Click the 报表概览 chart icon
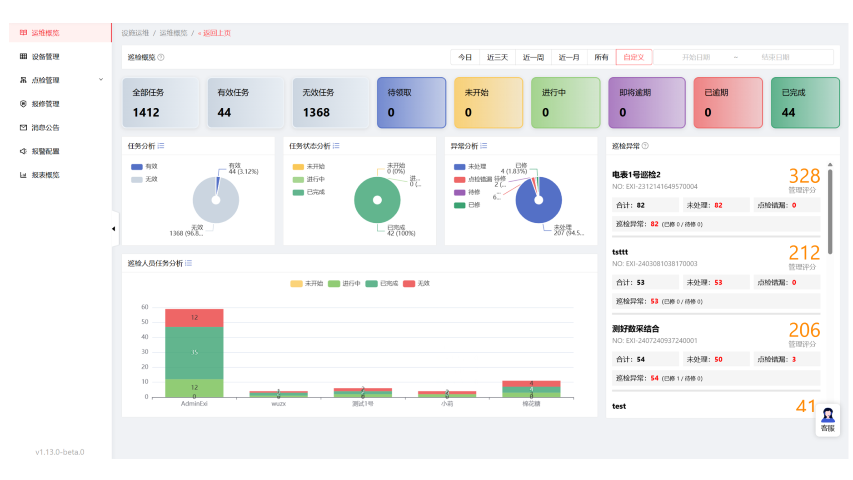This screenshot has height=480, width=853. pos(23,174)
